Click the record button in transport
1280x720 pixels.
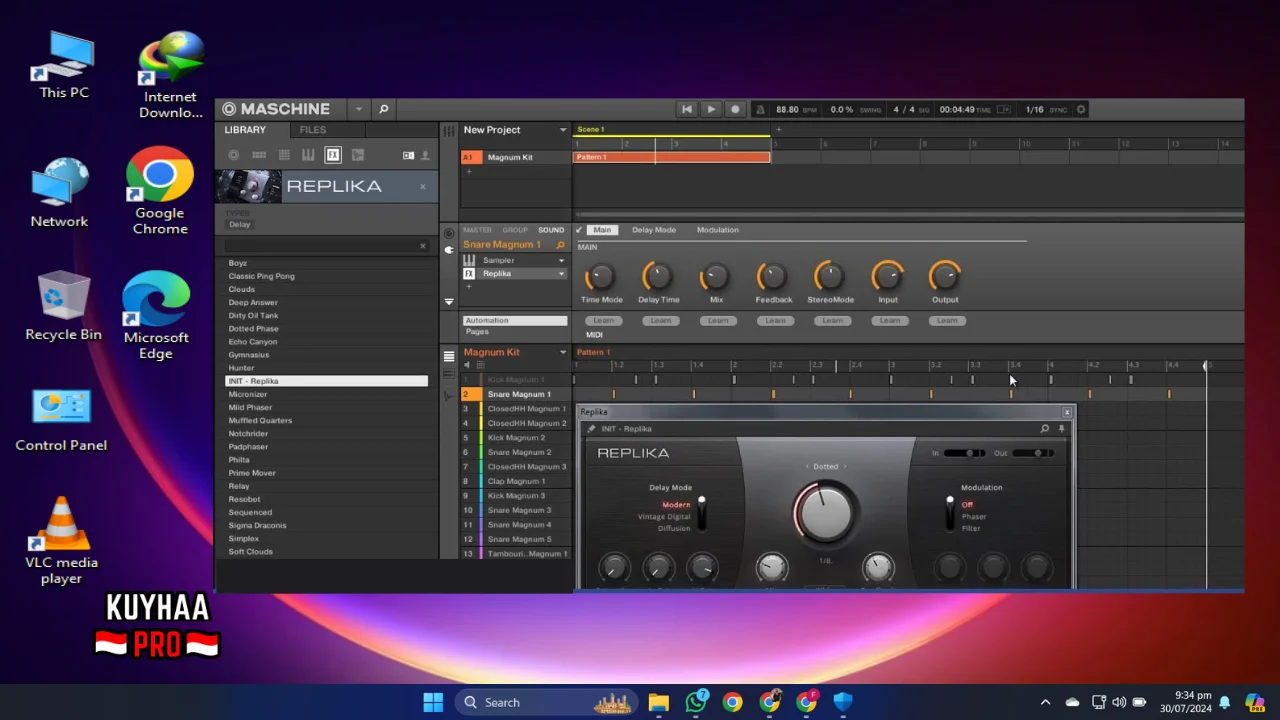point(735,109)
